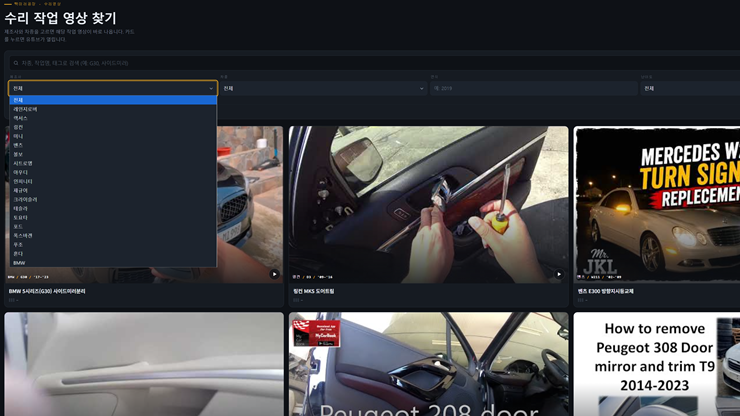This screenshot has height=416, width=740.
Task: Pick 미니 in the manufacturer list
Action: click(x=113, y=136)
